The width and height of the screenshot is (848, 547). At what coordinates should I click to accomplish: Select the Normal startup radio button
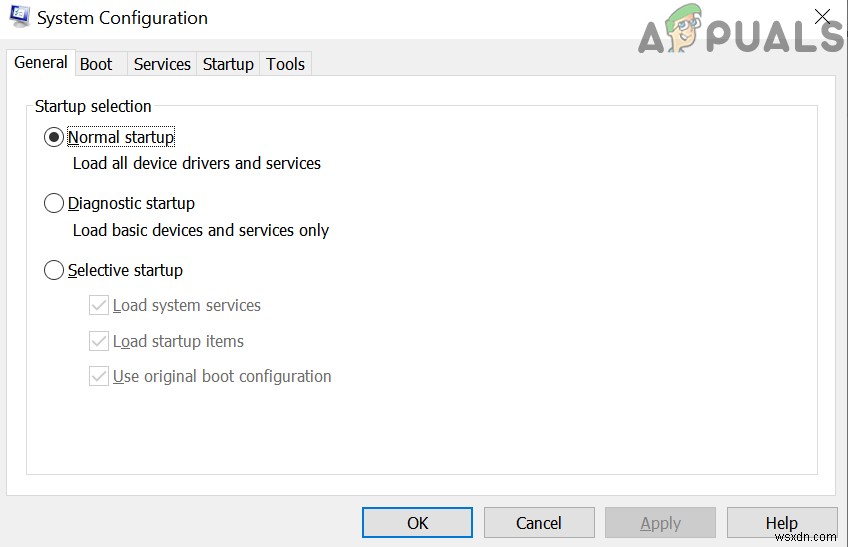(54, 137)
